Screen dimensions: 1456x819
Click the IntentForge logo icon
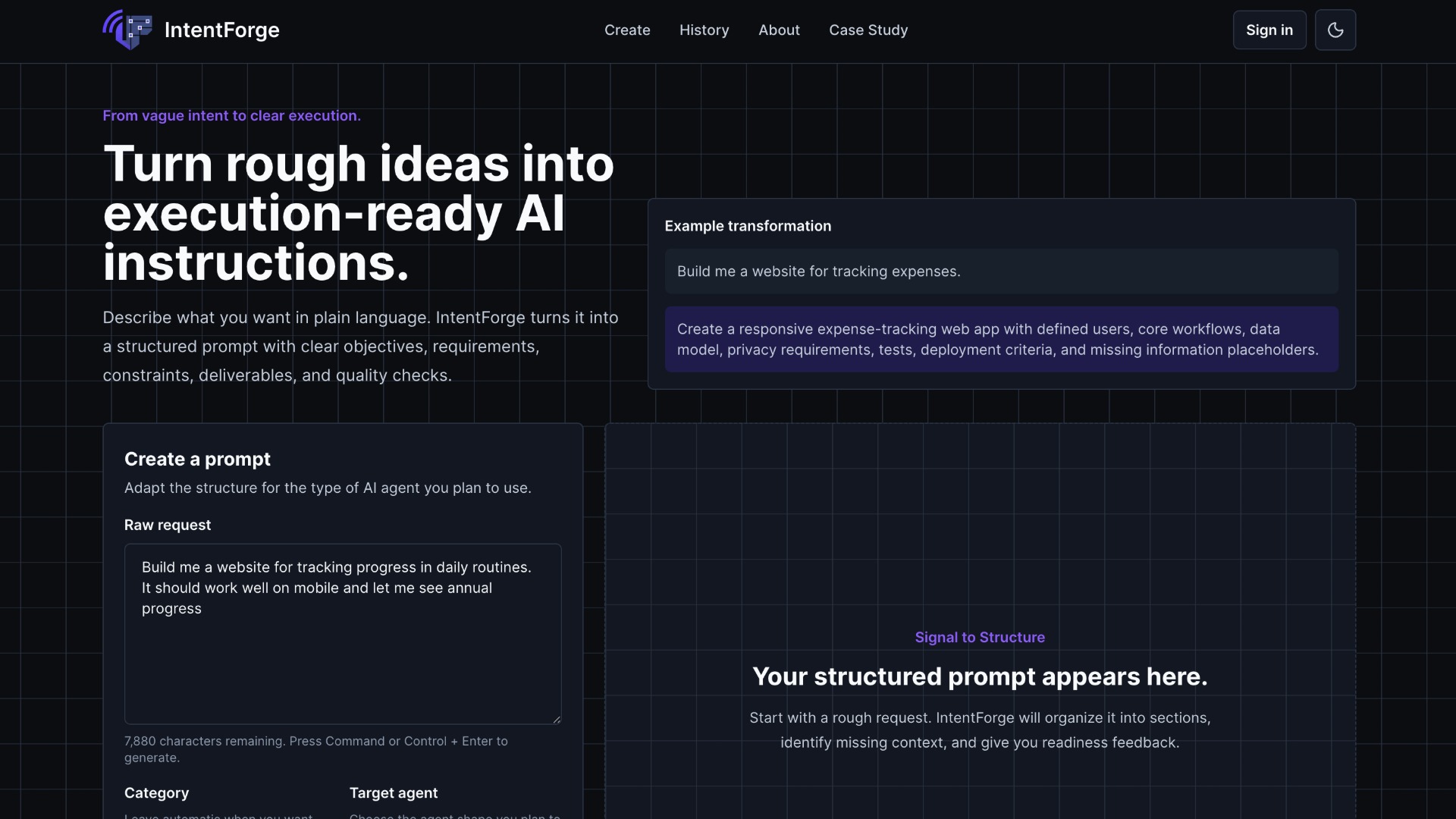pyautogui.click(x=127, y=30)
